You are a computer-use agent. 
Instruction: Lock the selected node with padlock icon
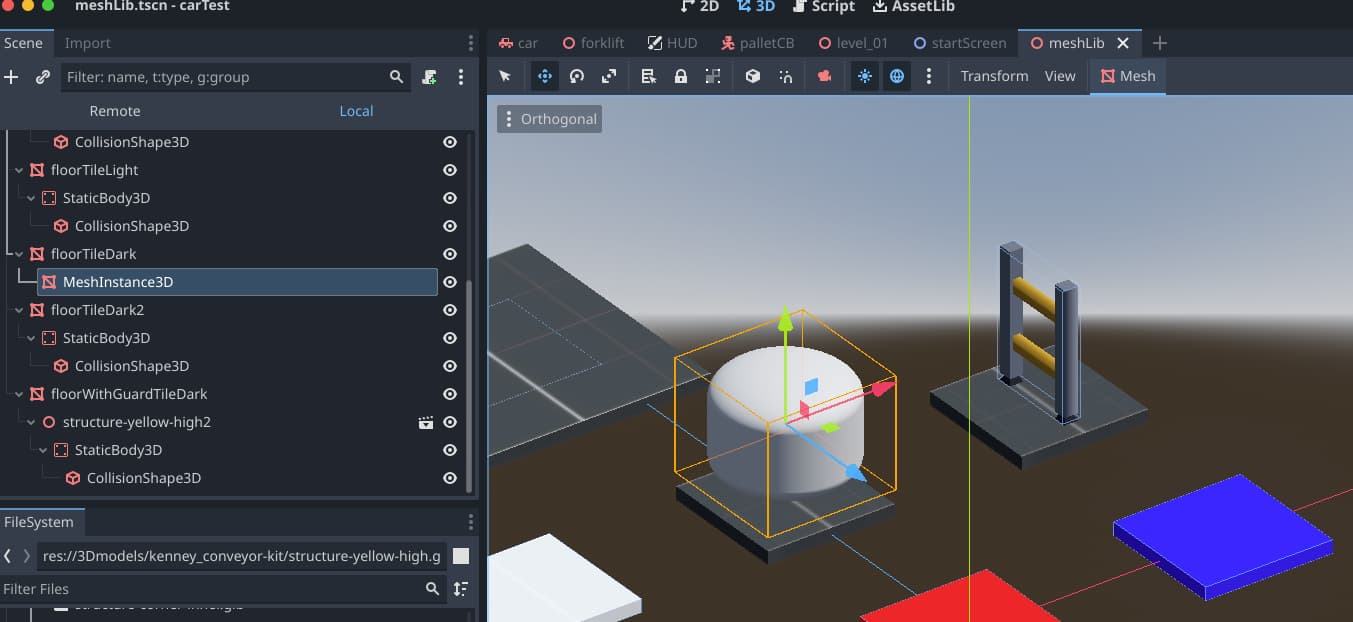681,76
